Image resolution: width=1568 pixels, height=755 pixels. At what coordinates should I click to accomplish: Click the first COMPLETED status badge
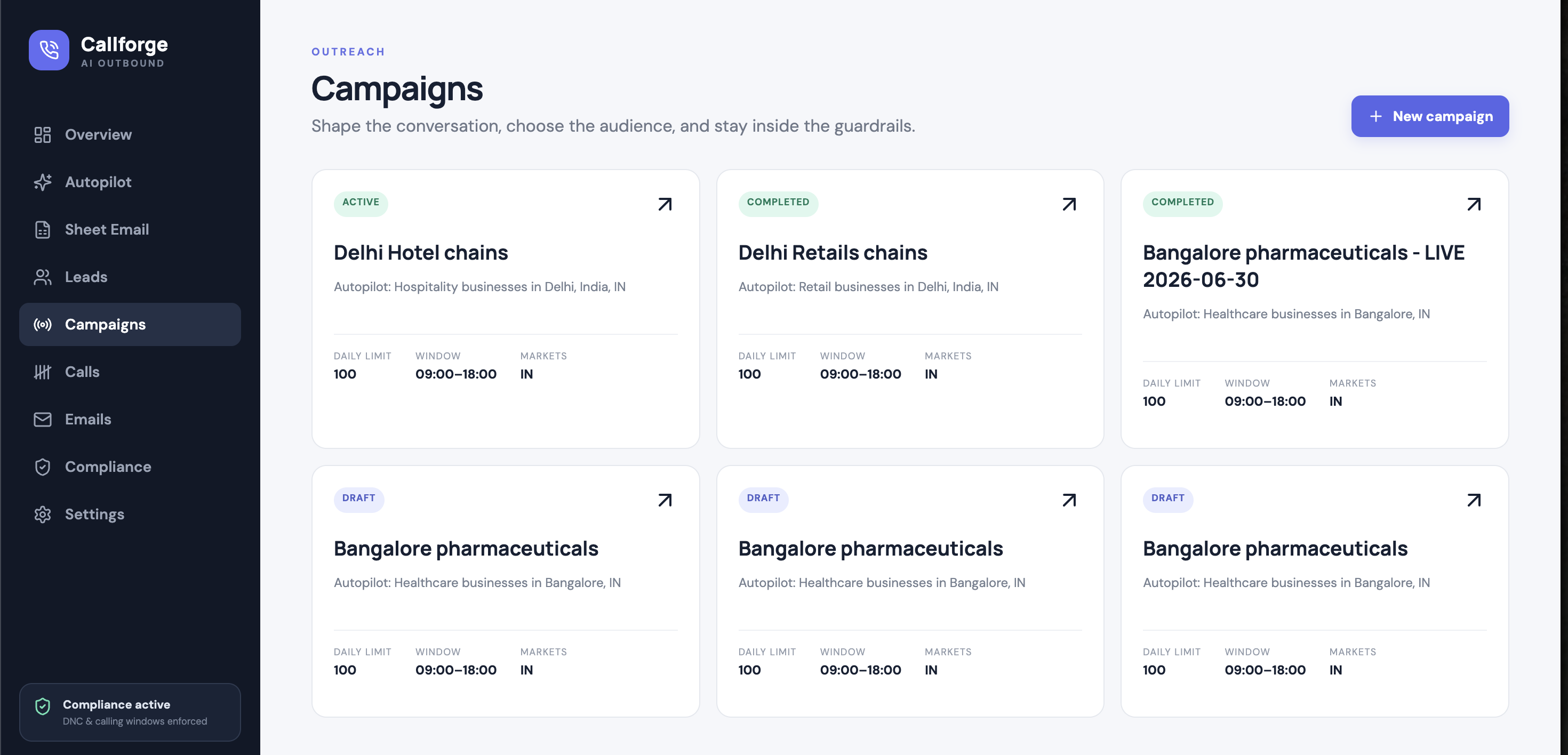778,202
